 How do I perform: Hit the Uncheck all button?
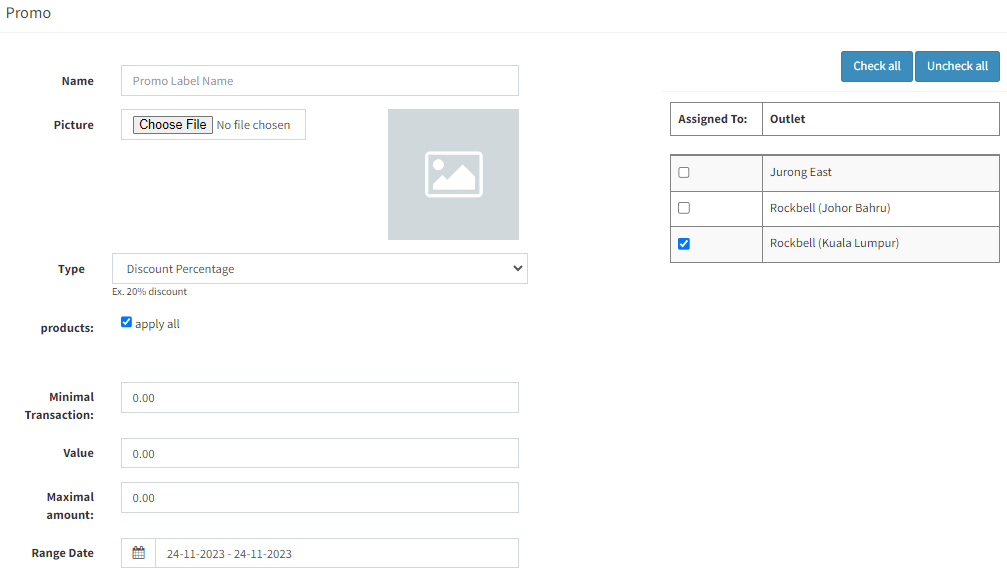(x=957, y=66)
